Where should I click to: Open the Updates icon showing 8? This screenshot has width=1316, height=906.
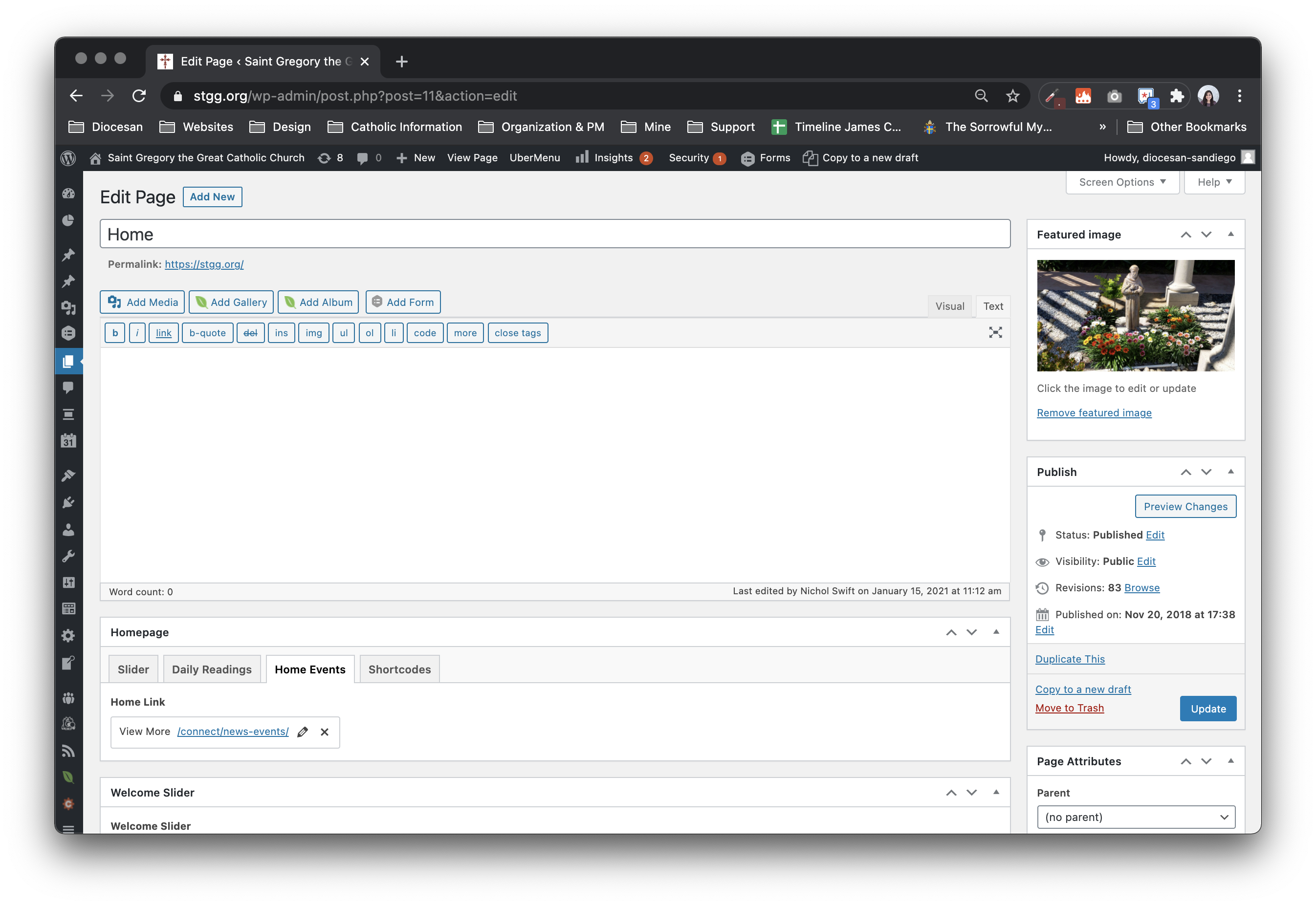click(330, 158)
